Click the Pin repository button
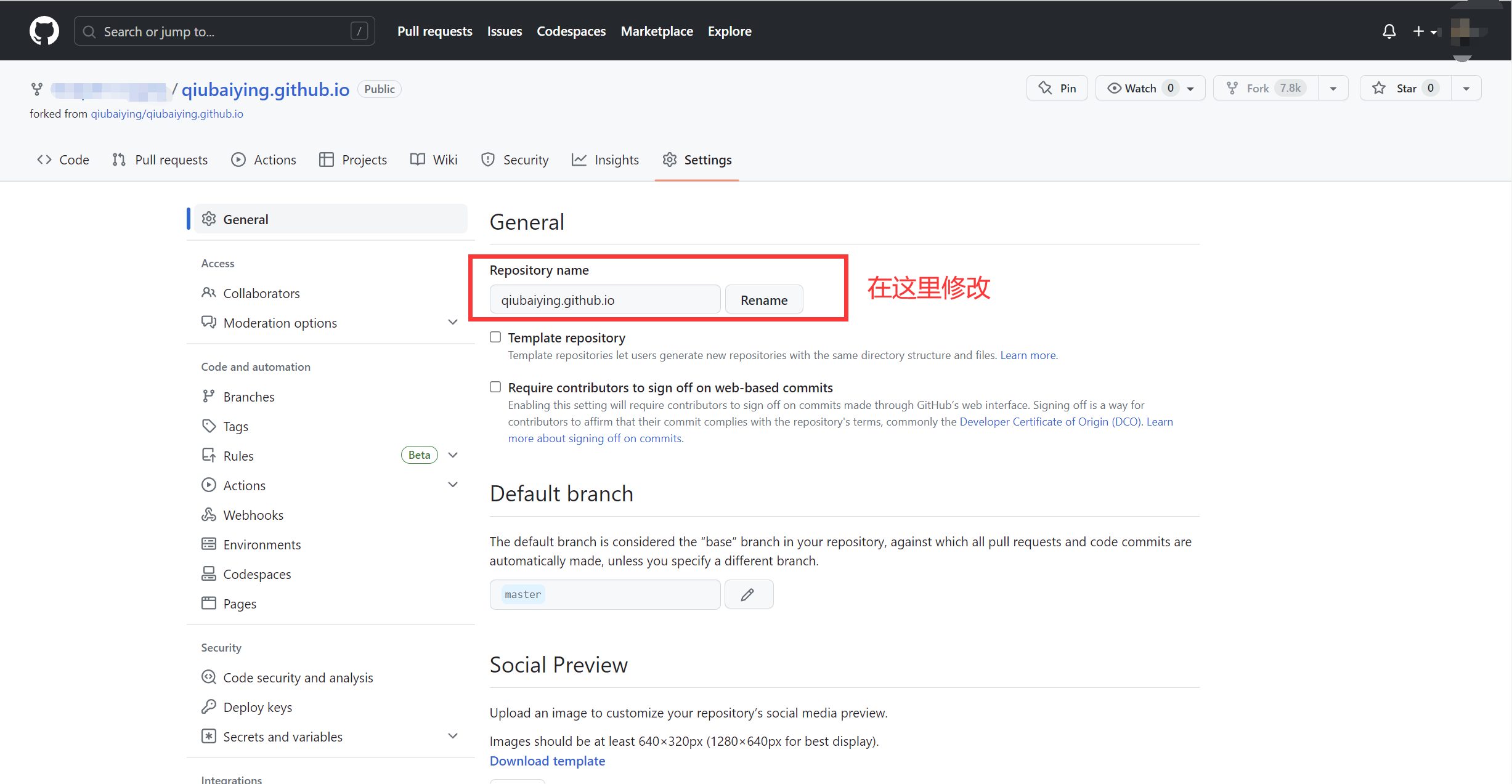 [1057, 88]
